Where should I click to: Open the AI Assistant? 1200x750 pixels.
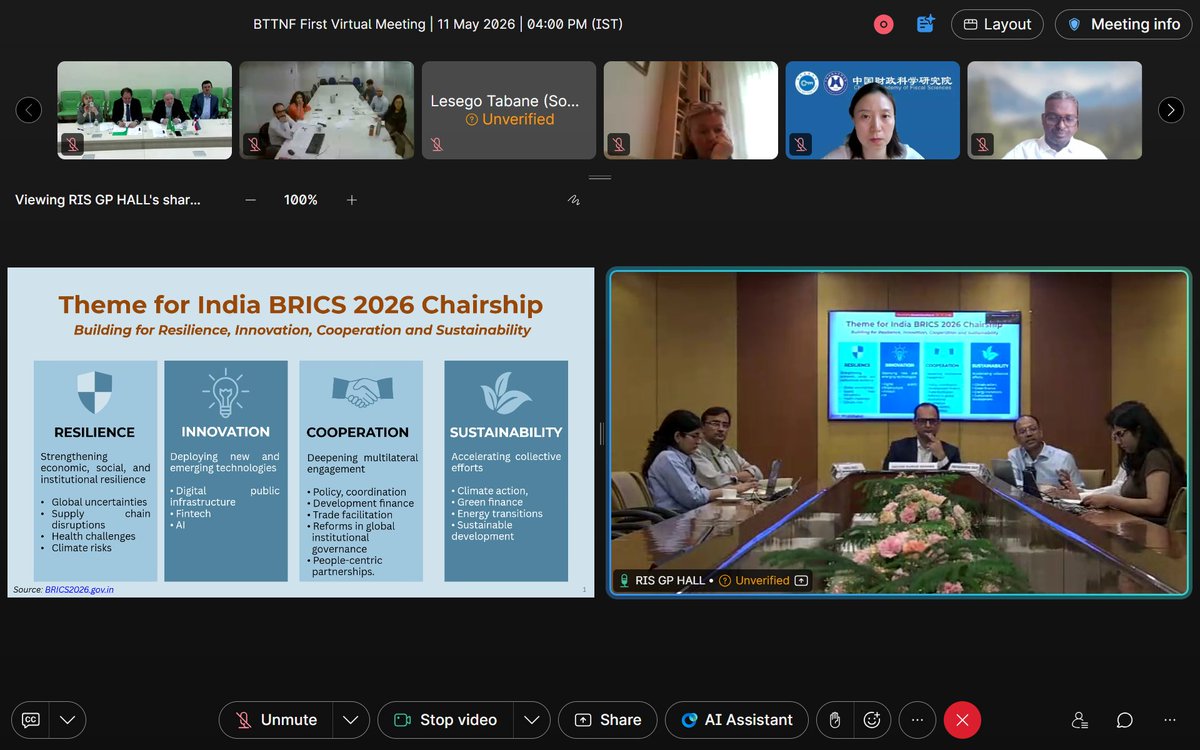tap(737, 720)
